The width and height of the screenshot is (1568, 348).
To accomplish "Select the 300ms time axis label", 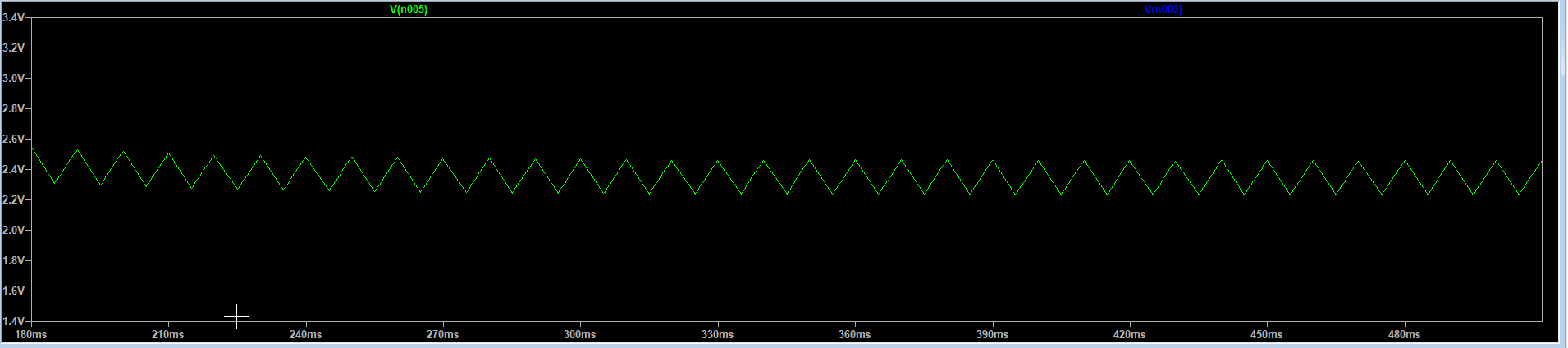I will [579, 334].
